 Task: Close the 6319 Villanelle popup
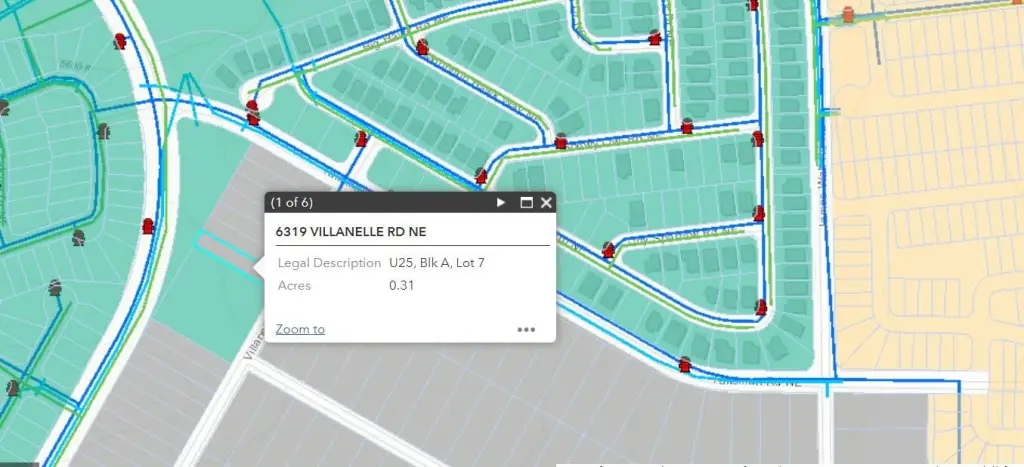[546, 203]
